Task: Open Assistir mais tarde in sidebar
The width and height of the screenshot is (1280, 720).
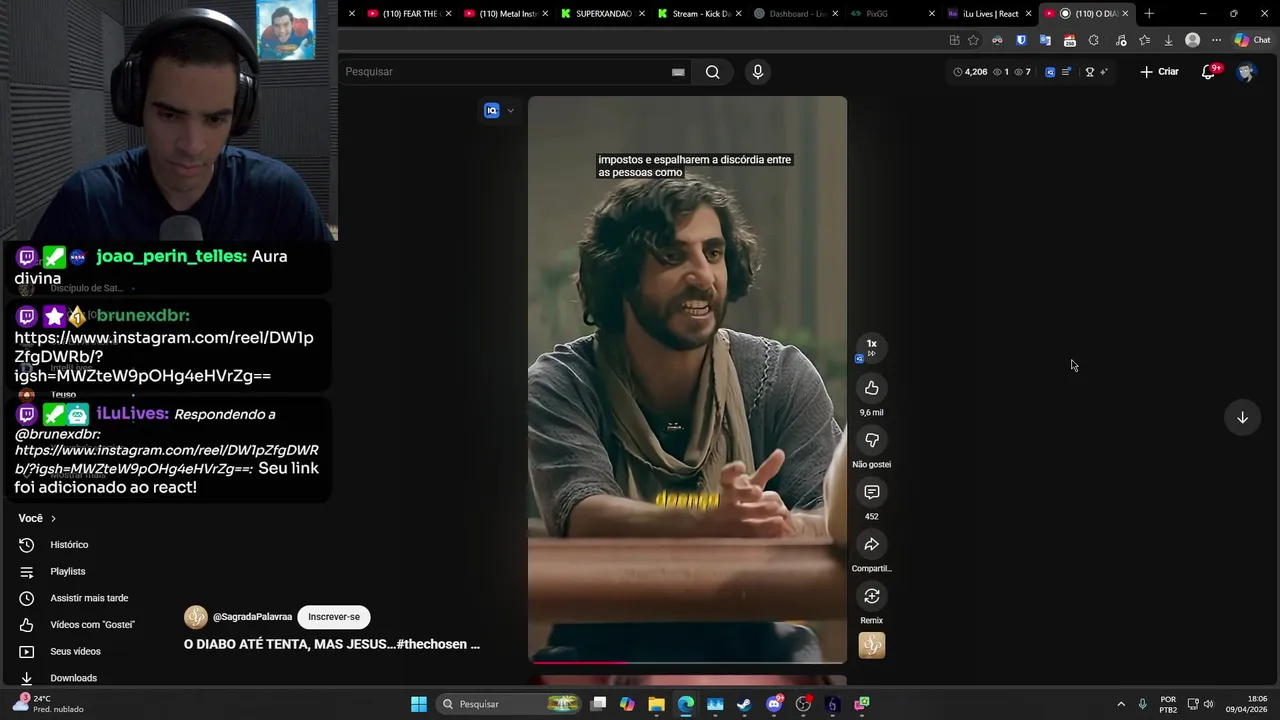Action: tap(89, 598)
